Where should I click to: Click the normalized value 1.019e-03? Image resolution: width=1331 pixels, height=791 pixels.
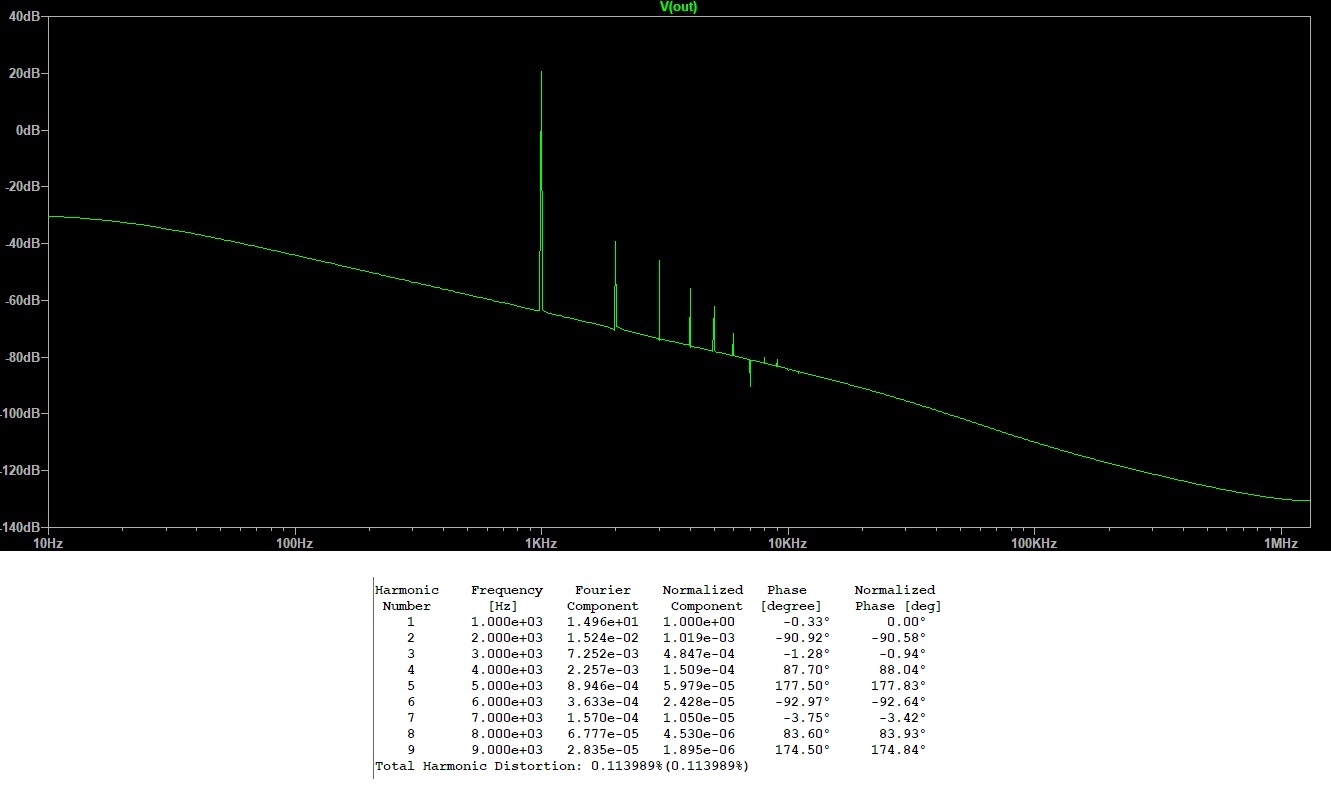(699, 638)
